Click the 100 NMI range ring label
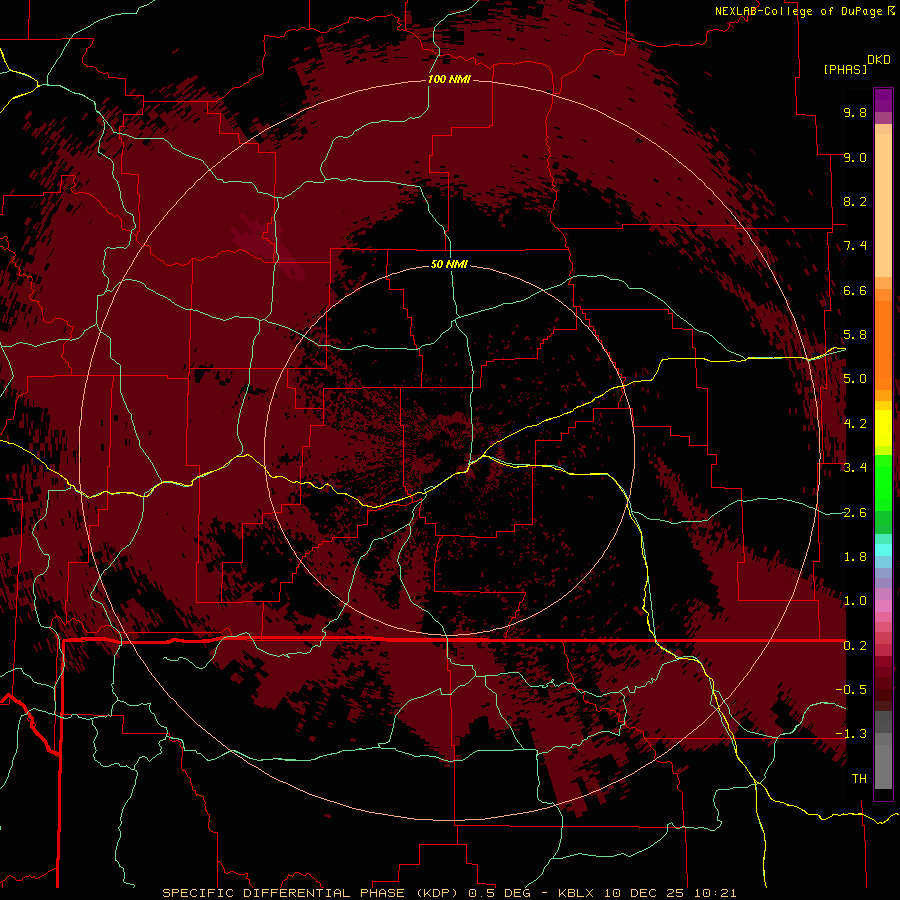Viewport: 900px width, 900px height. (x=449, y=79)
